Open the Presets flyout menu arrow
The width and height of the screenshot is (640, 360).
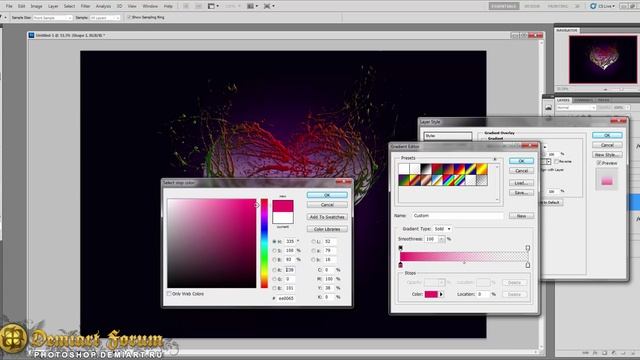pos(495,159)
